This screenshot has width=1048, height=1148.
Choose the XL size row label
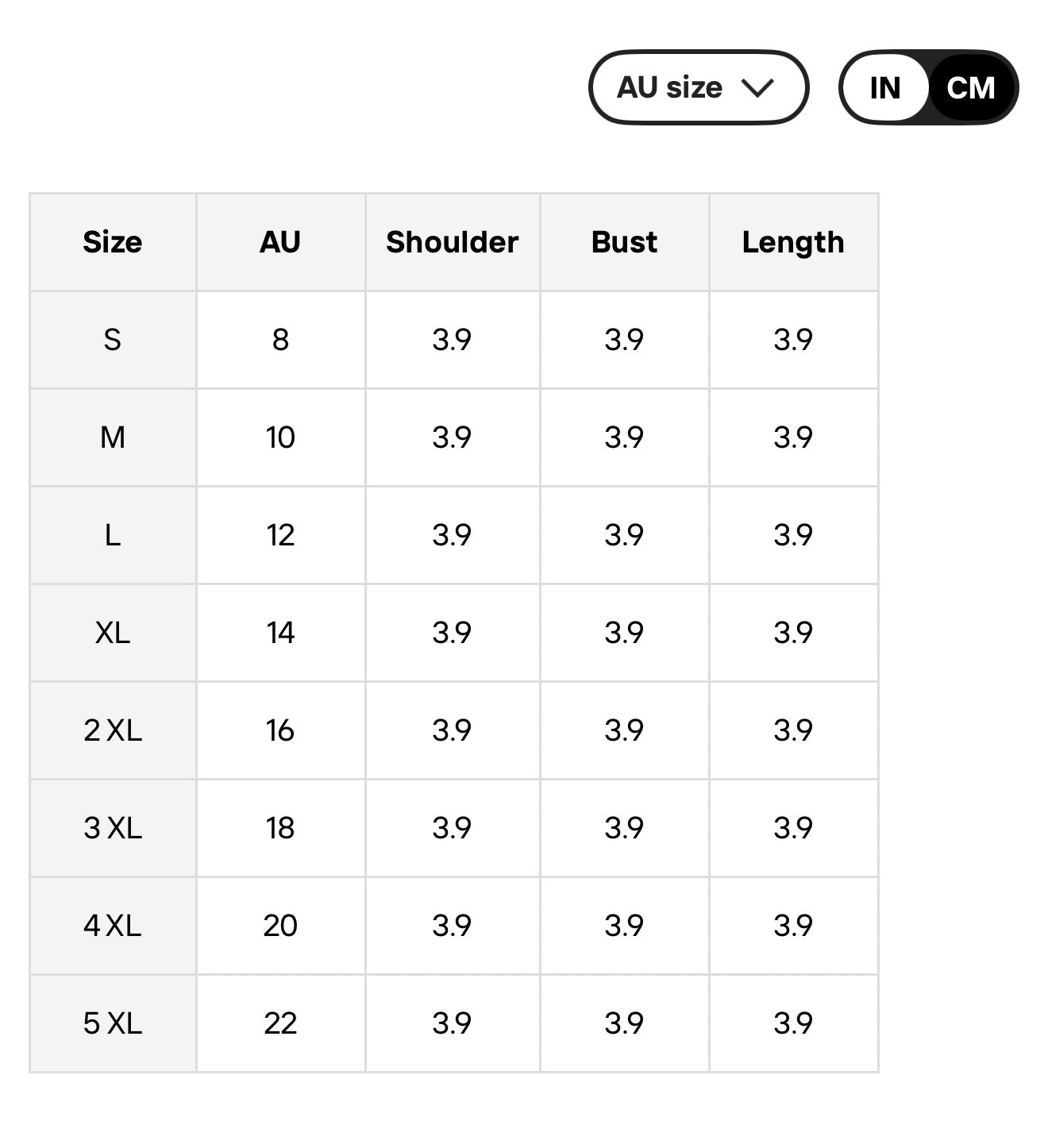coord(113,633)
